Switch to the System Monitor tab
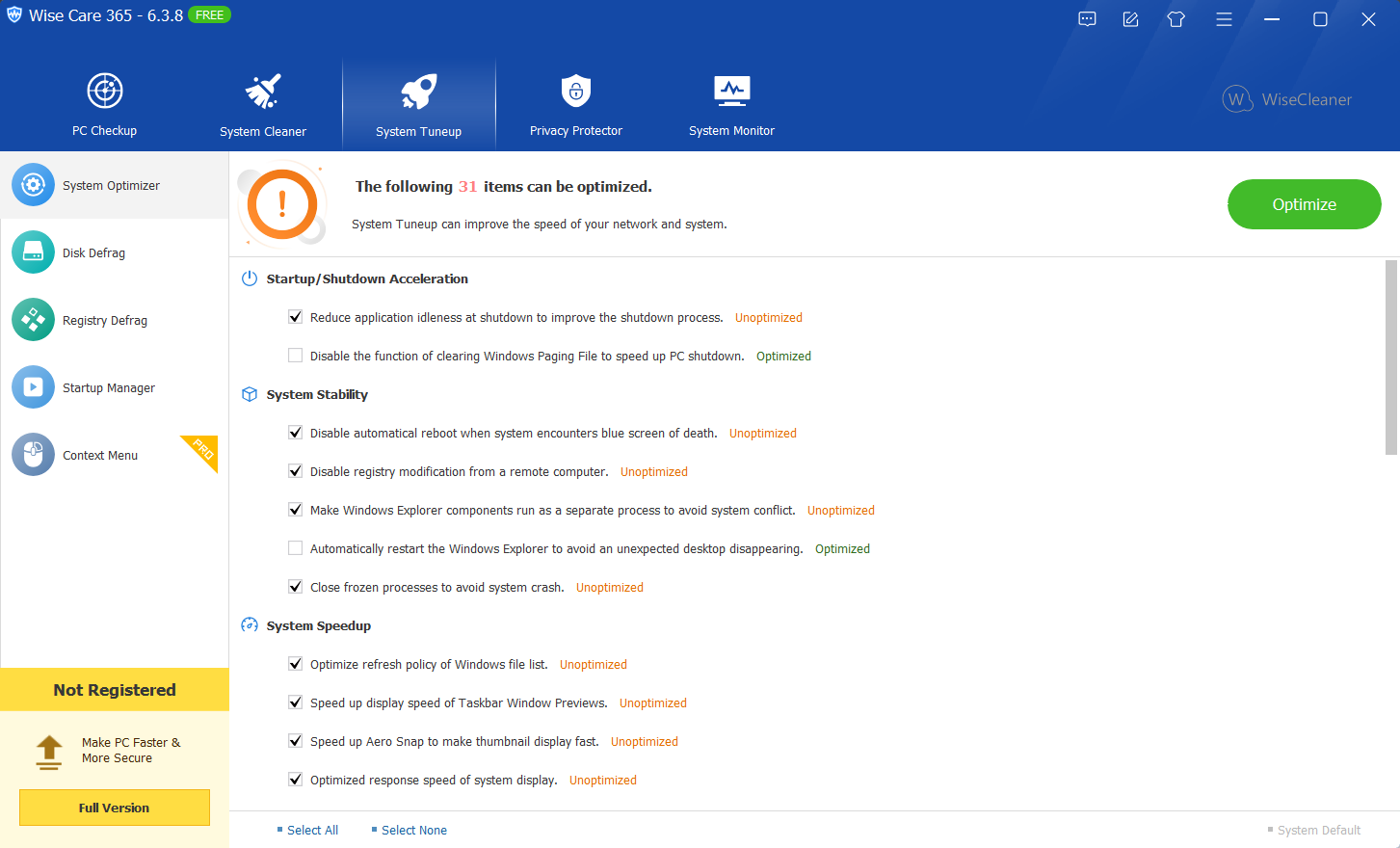 coord(732,104)
